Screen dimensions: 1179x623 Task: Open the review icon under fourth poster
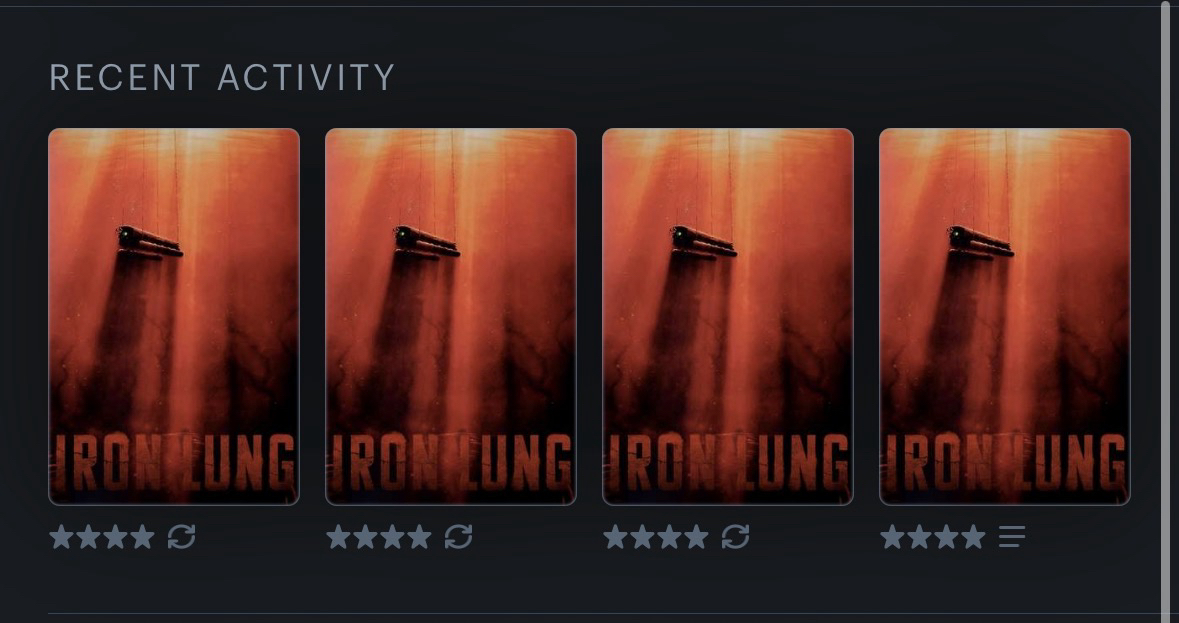click(x=1012, y=537)
